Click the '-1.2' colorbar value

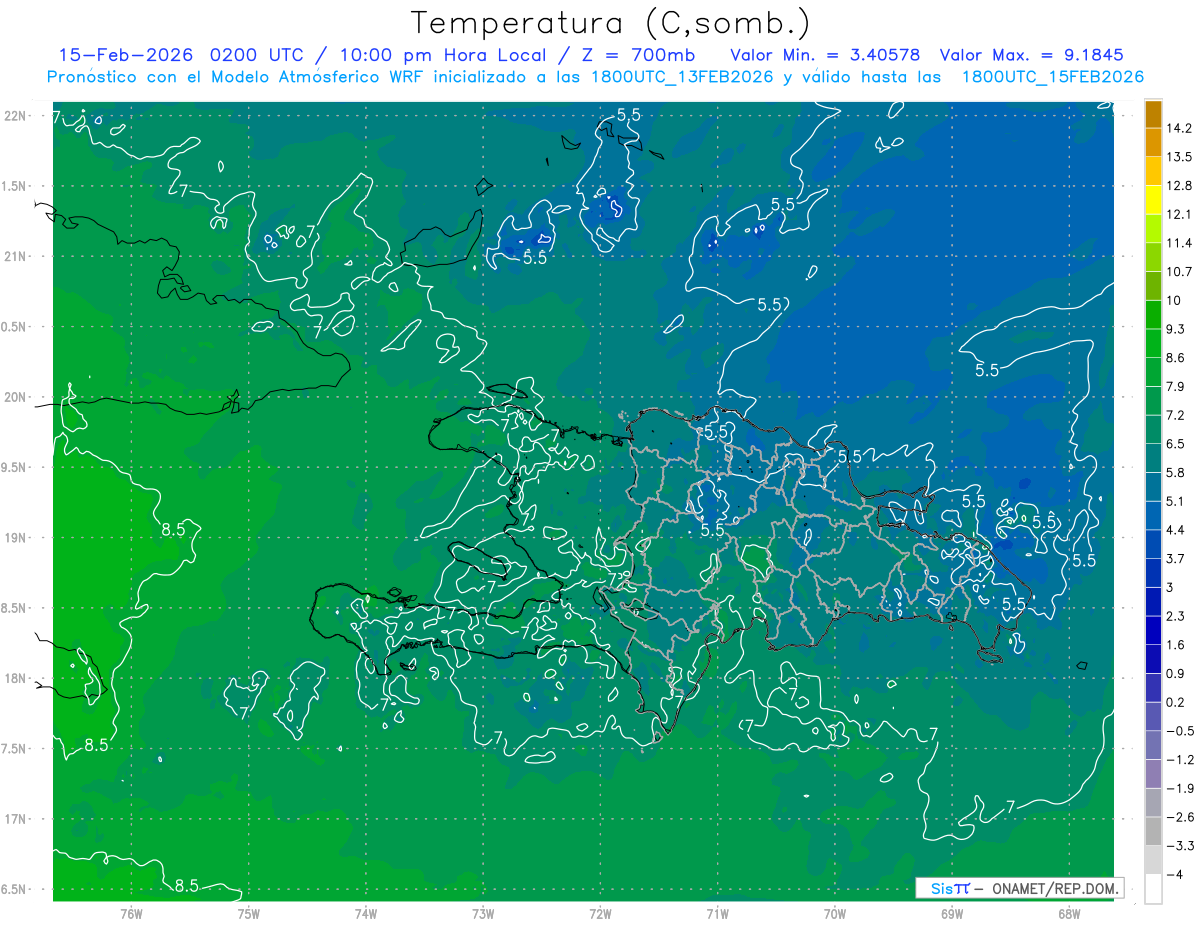(1180, 760)
